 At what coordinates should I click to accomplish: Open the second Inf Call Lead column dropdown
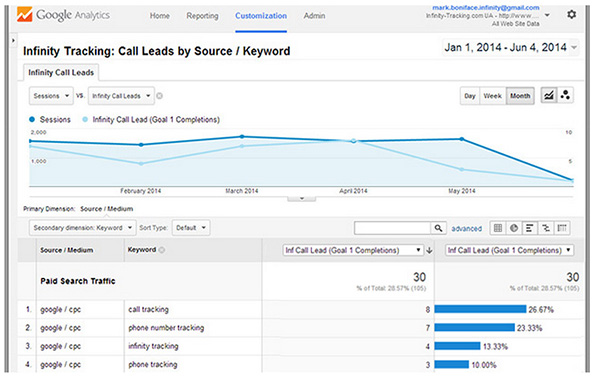509,250
